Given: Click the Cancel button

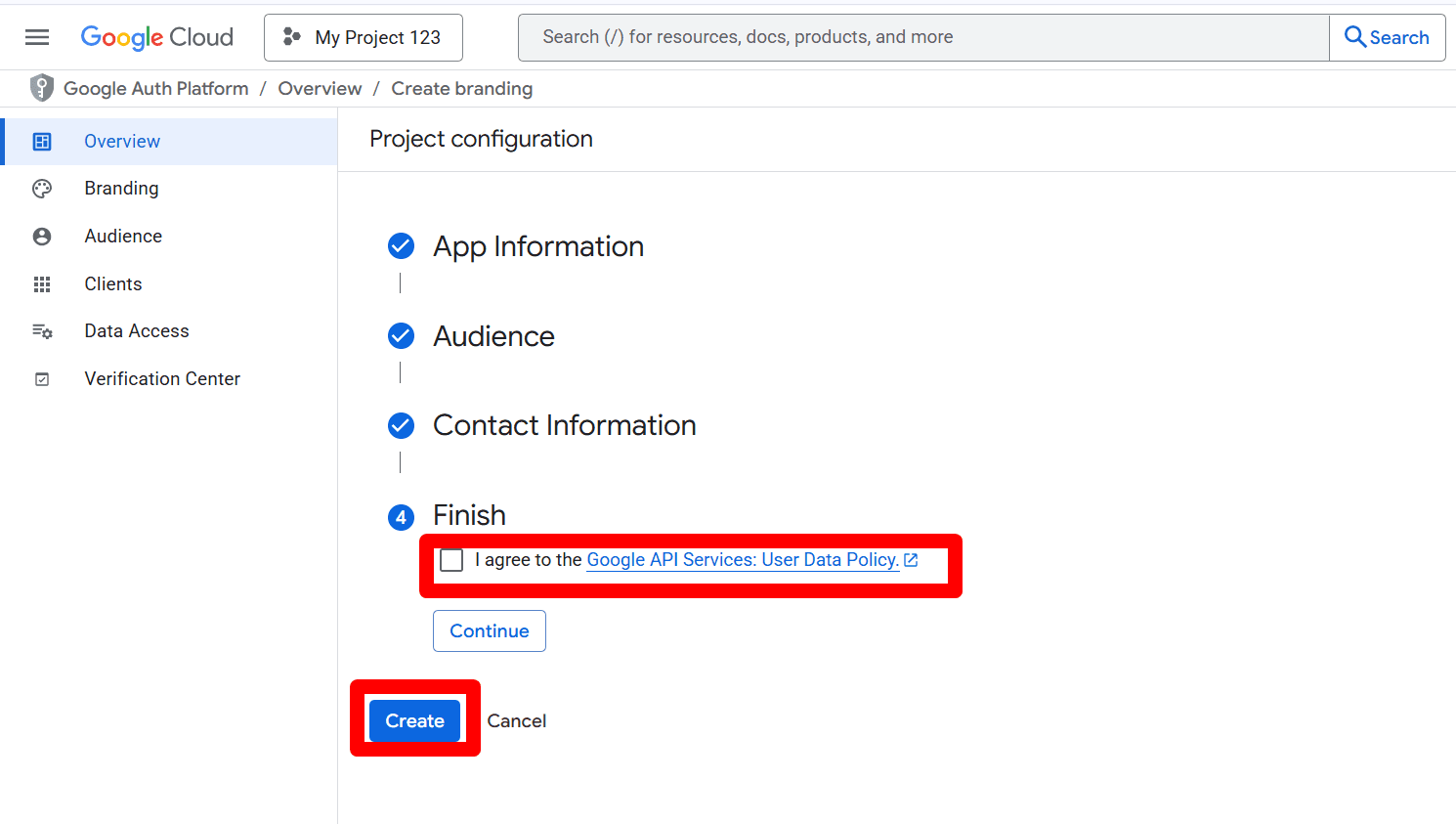Looking at the screenshot, I should [x=517, y=721].
